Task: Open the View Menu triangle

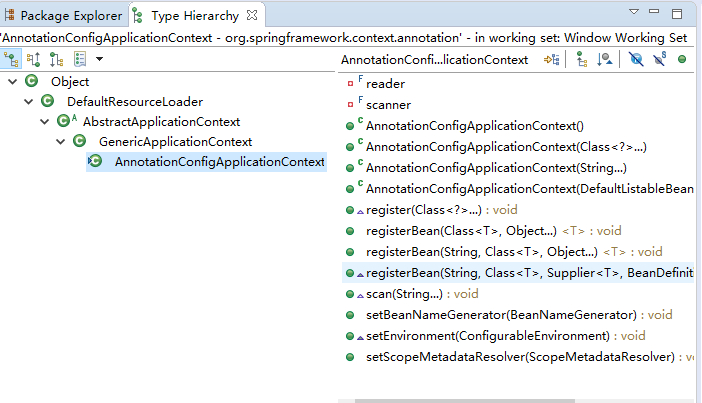Action: click(634, 12)
